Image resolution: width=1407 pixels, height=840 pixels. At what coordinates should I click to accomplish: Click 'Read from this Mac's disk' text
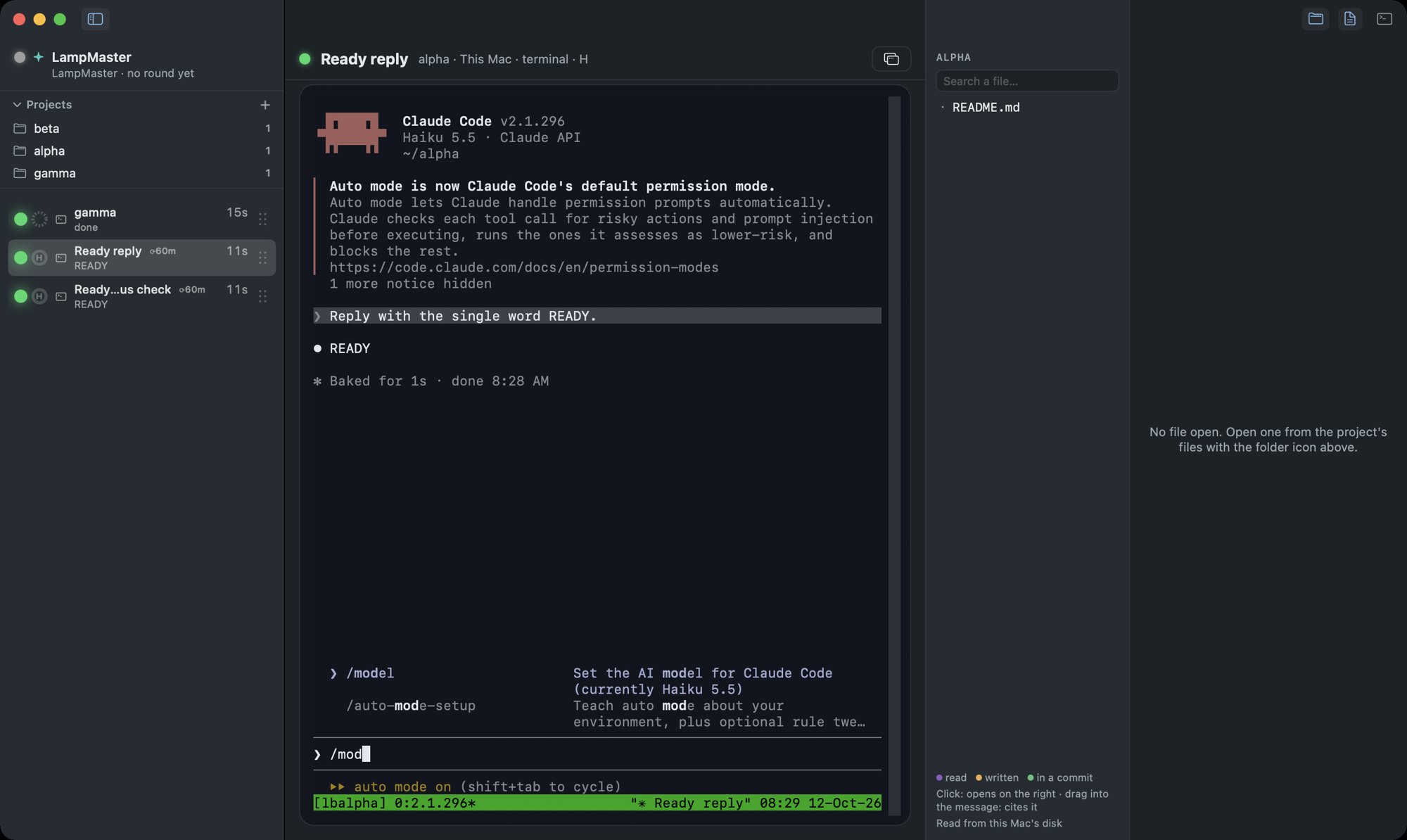click(999, 823)
